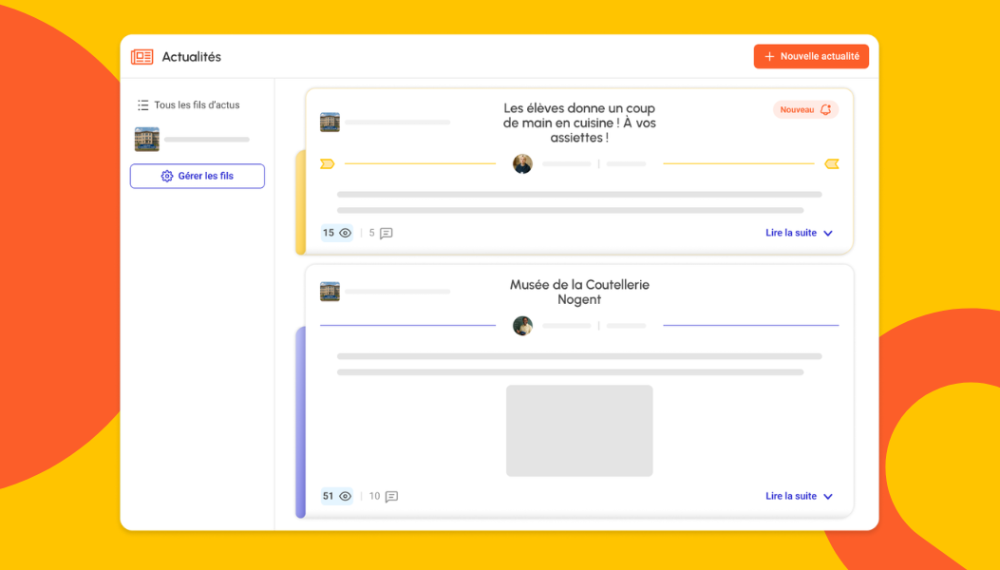
Task: Expand the cuisine post with Lire la suite
Action: 799,233
